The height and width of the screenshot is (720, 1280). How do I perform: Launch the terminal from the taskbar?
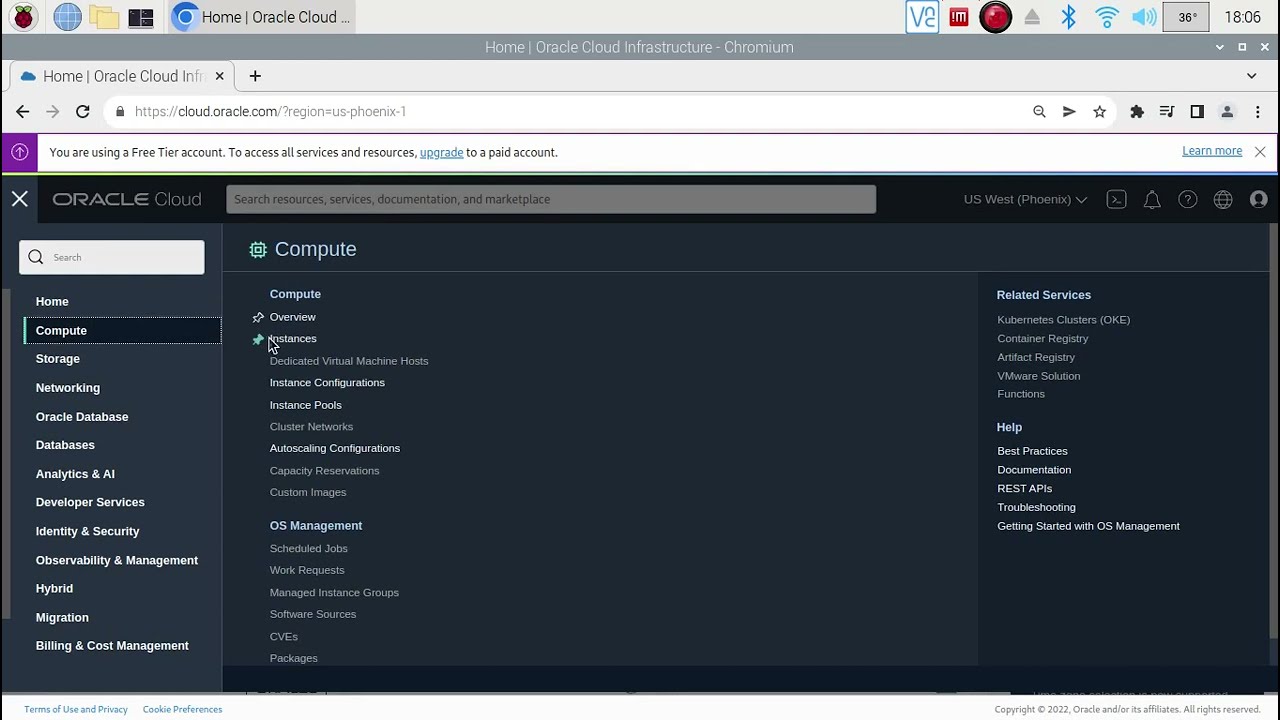click(141, 17)
